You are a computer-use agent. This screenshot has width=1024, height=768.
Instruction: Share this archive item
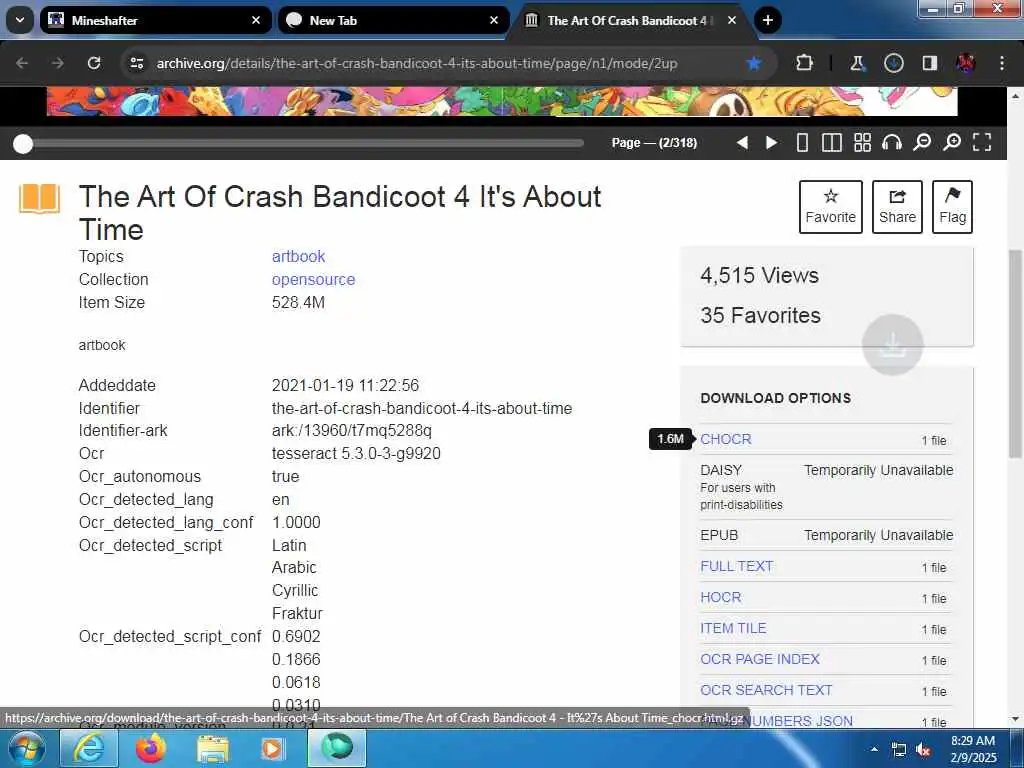click(x=897, y=207)
